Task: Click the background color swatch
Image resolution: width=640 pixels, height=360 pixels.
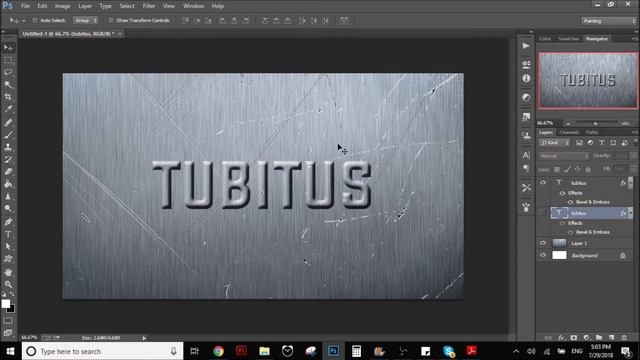Action: point(11,309)
